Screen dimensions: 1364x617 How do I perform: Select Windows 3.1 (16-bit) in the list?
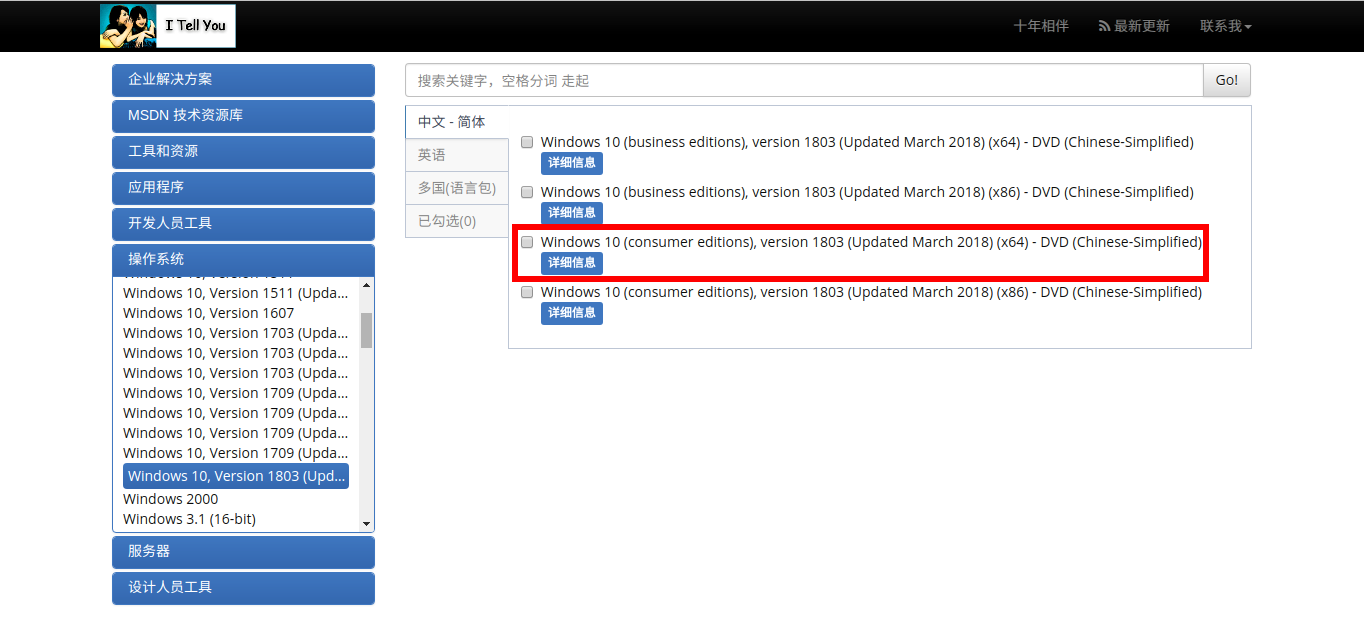tap(189, 519)
